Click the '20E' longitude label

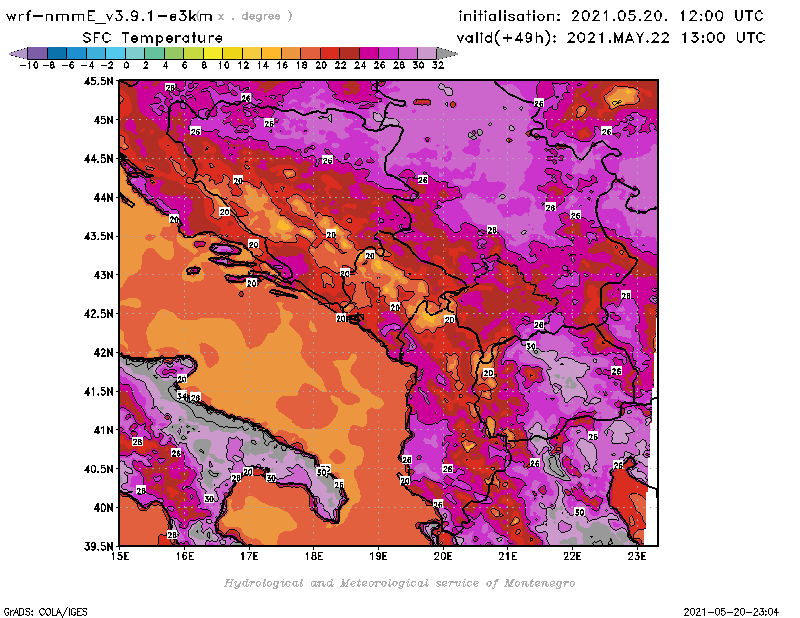443,556
